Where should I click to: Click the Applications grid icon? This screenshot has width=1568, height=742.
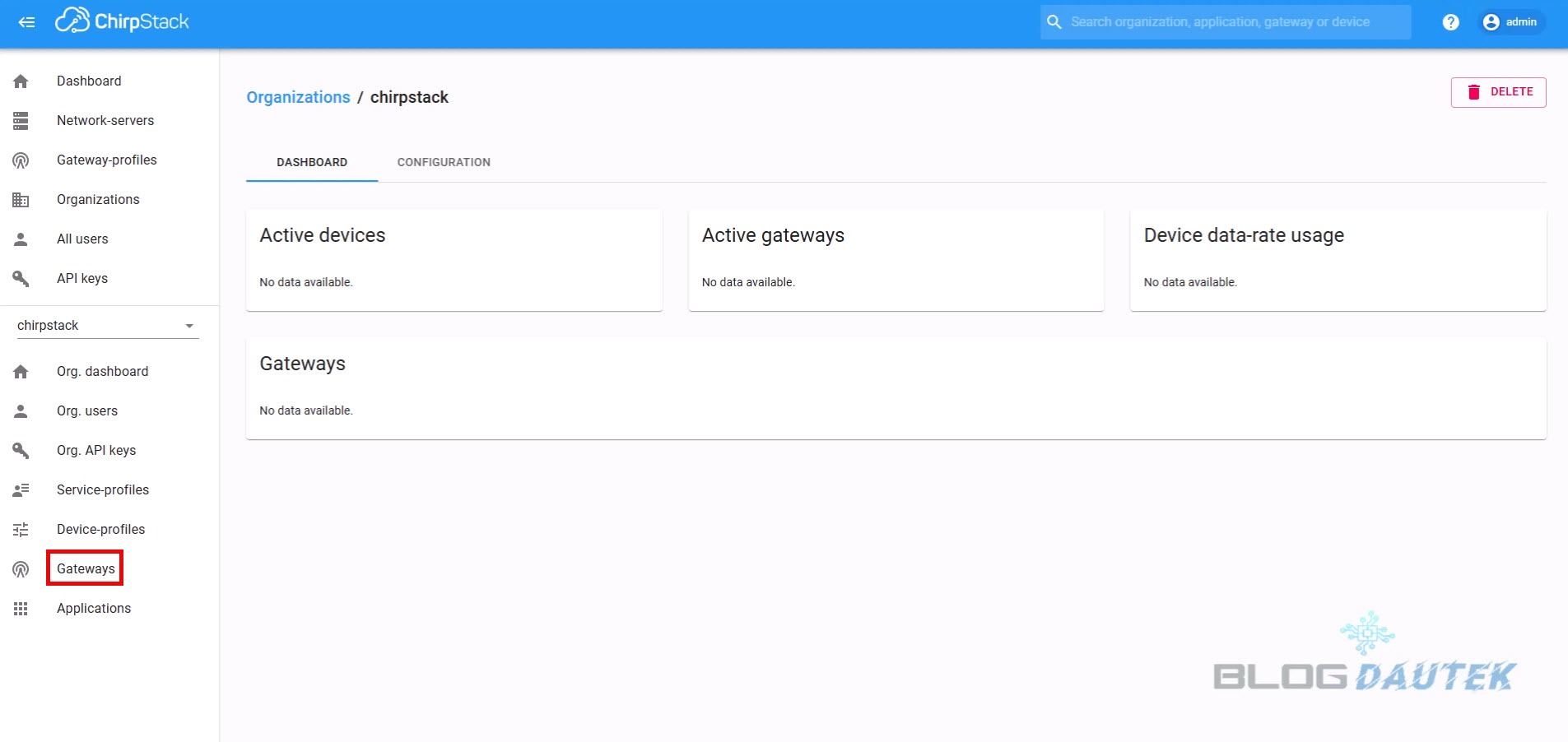click(x=21, y=609)
